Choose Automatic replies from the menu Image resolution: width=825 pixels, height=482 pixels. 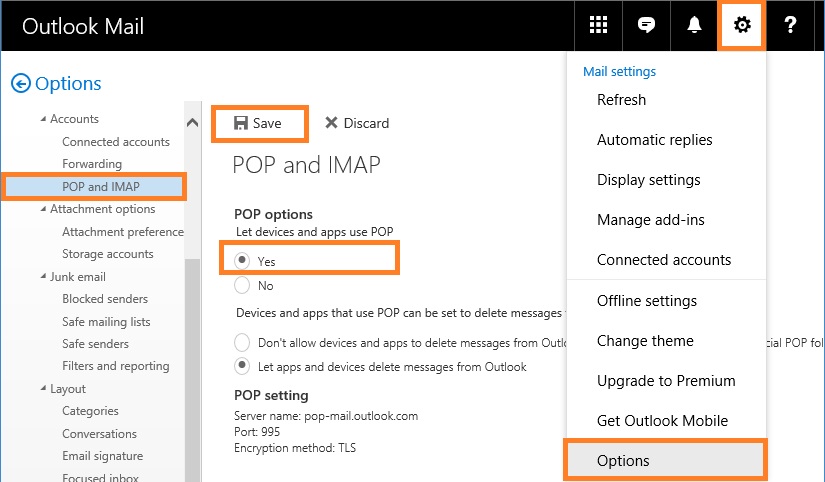tap(655, 140)
